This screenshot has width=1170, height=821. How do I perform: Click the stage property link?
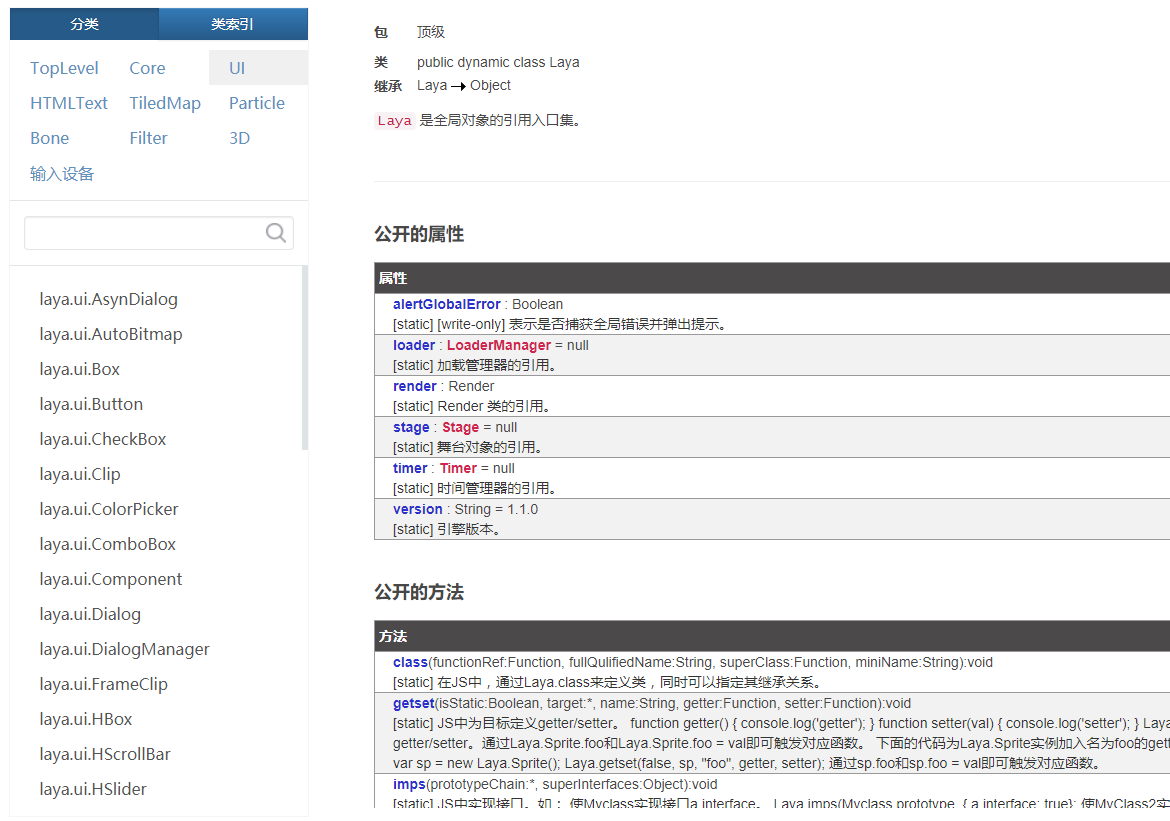(x=411, y=428)
